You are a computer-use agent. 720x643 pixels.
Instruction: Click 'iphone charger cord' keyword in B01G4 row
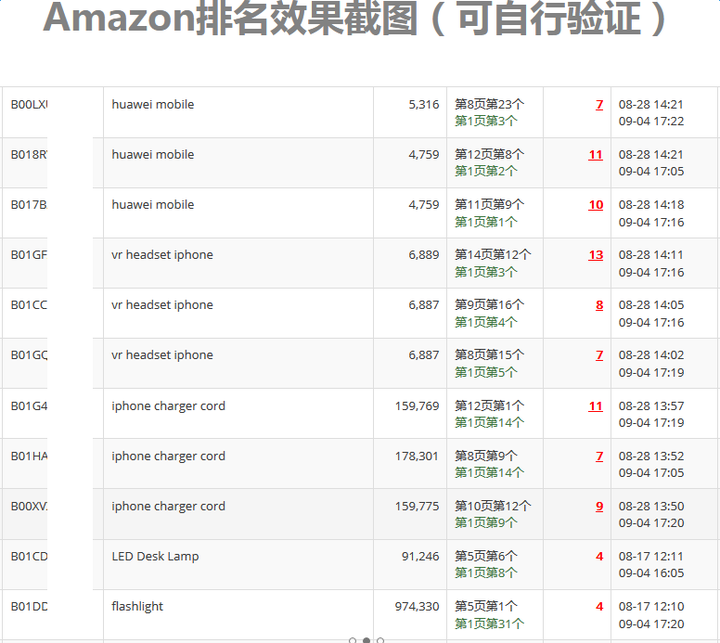tap(169, 406)
